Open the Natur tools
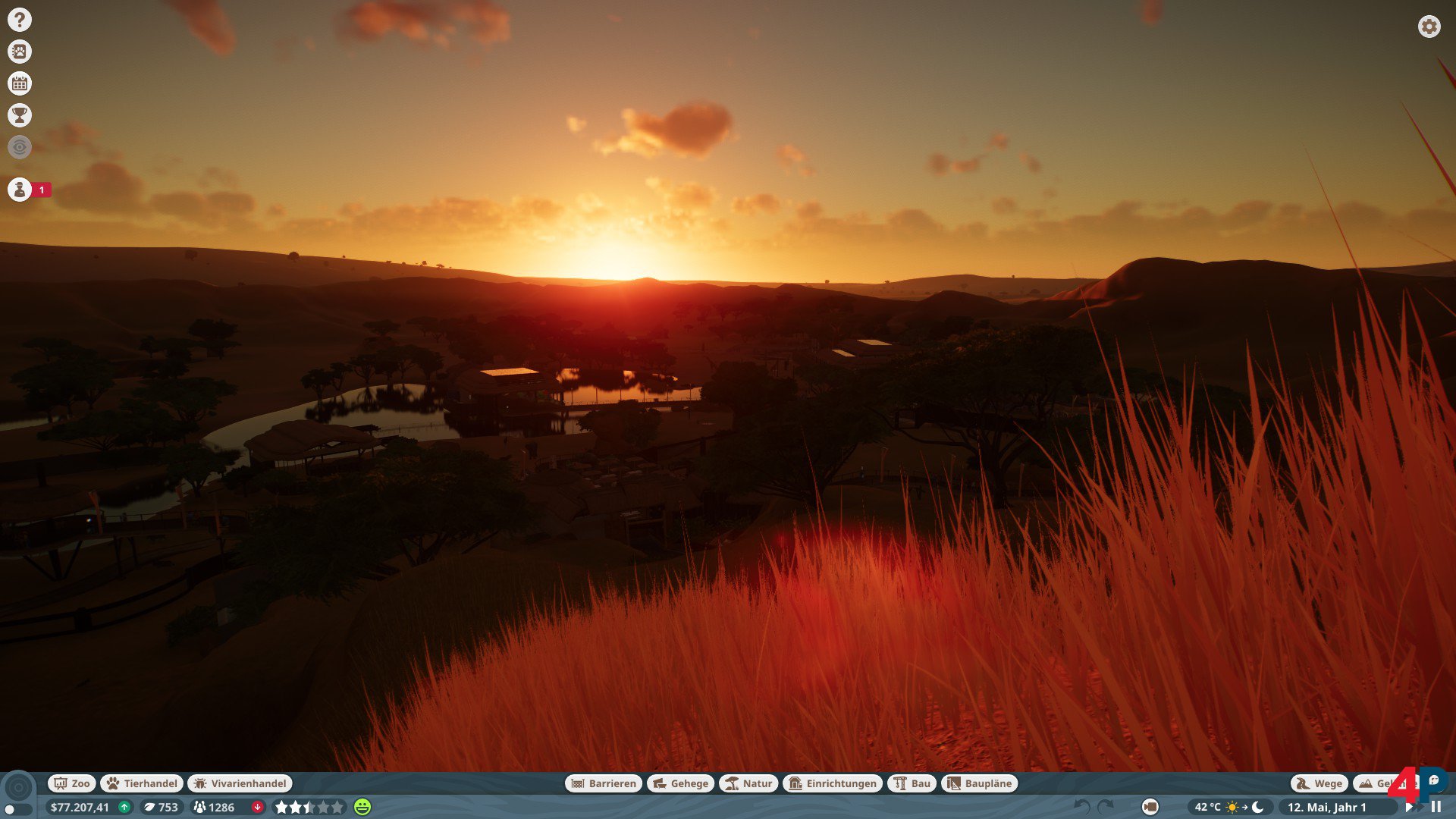 point(748,783)
